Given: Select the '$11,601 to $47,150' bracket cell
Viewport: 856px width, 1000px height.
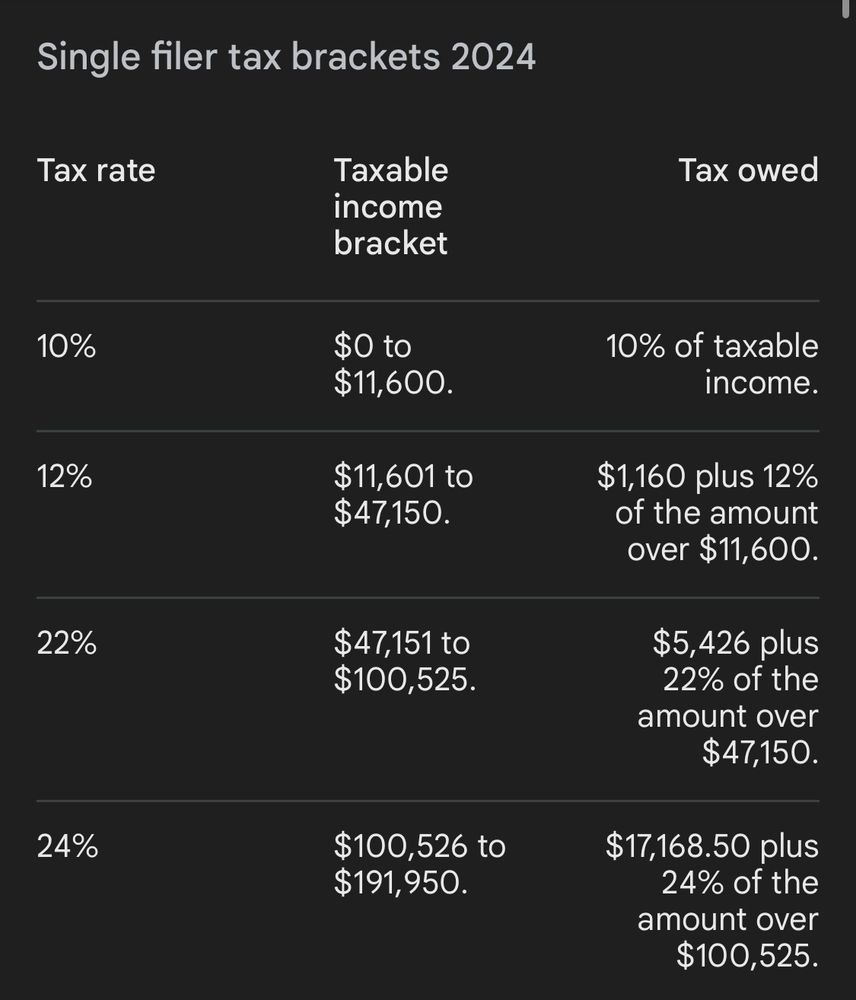Looking at the screenshot, I should [x=403, y=494].
